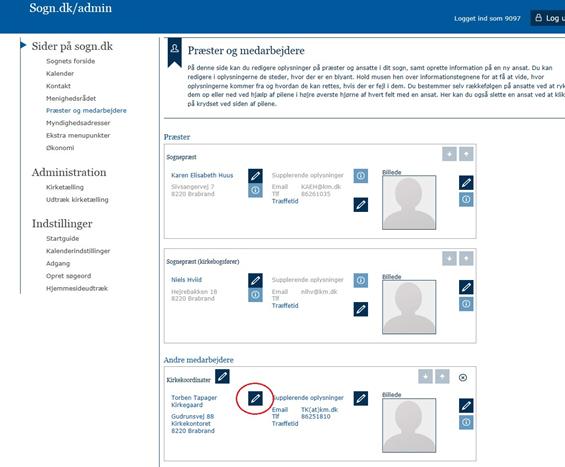Screen dimensions: 565x467
Task: Click the Log ud button in header
Action: click(x=548, y=18)
